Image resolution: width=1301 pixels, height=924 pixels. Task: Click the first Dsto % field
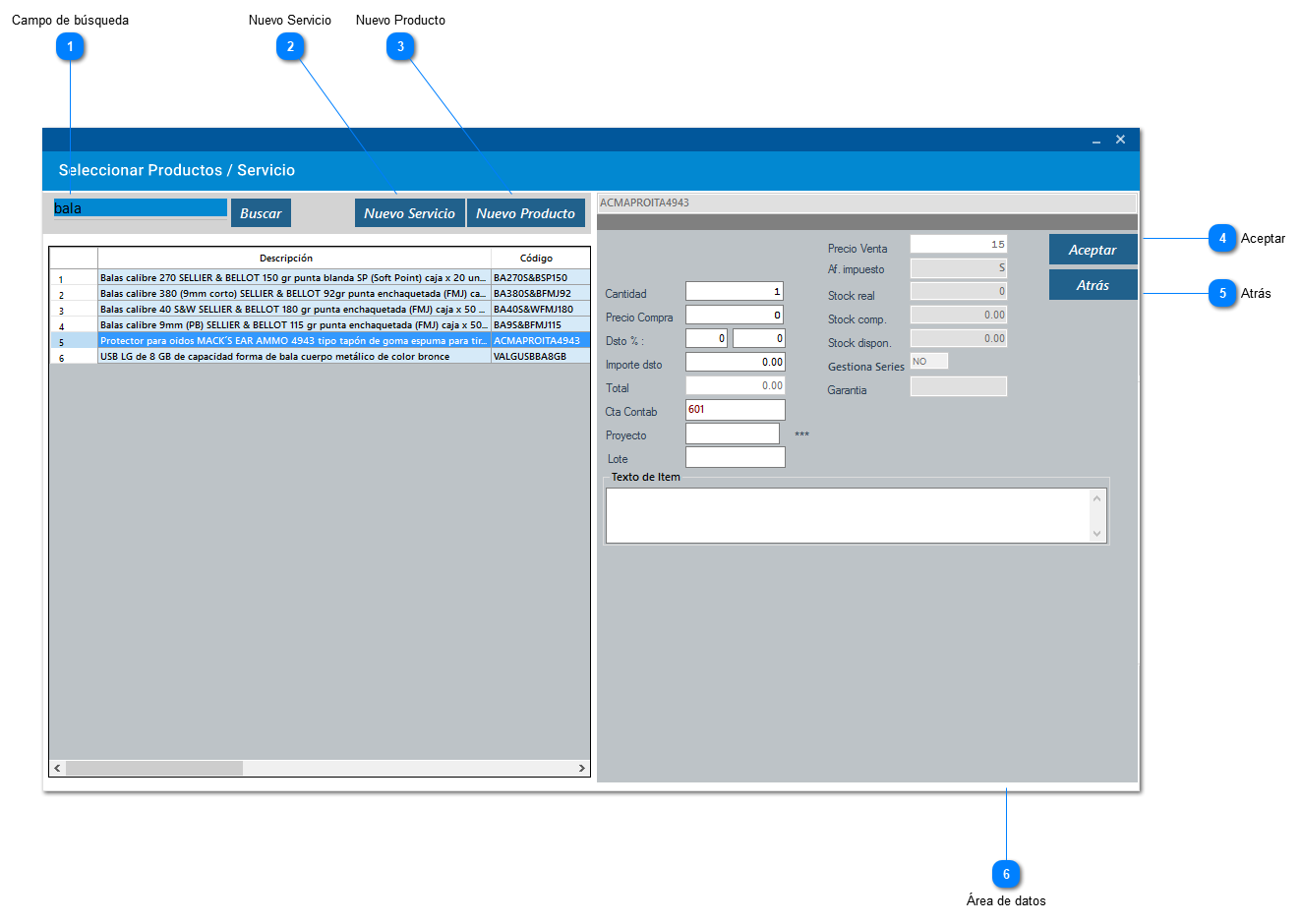tap(706, 338)
